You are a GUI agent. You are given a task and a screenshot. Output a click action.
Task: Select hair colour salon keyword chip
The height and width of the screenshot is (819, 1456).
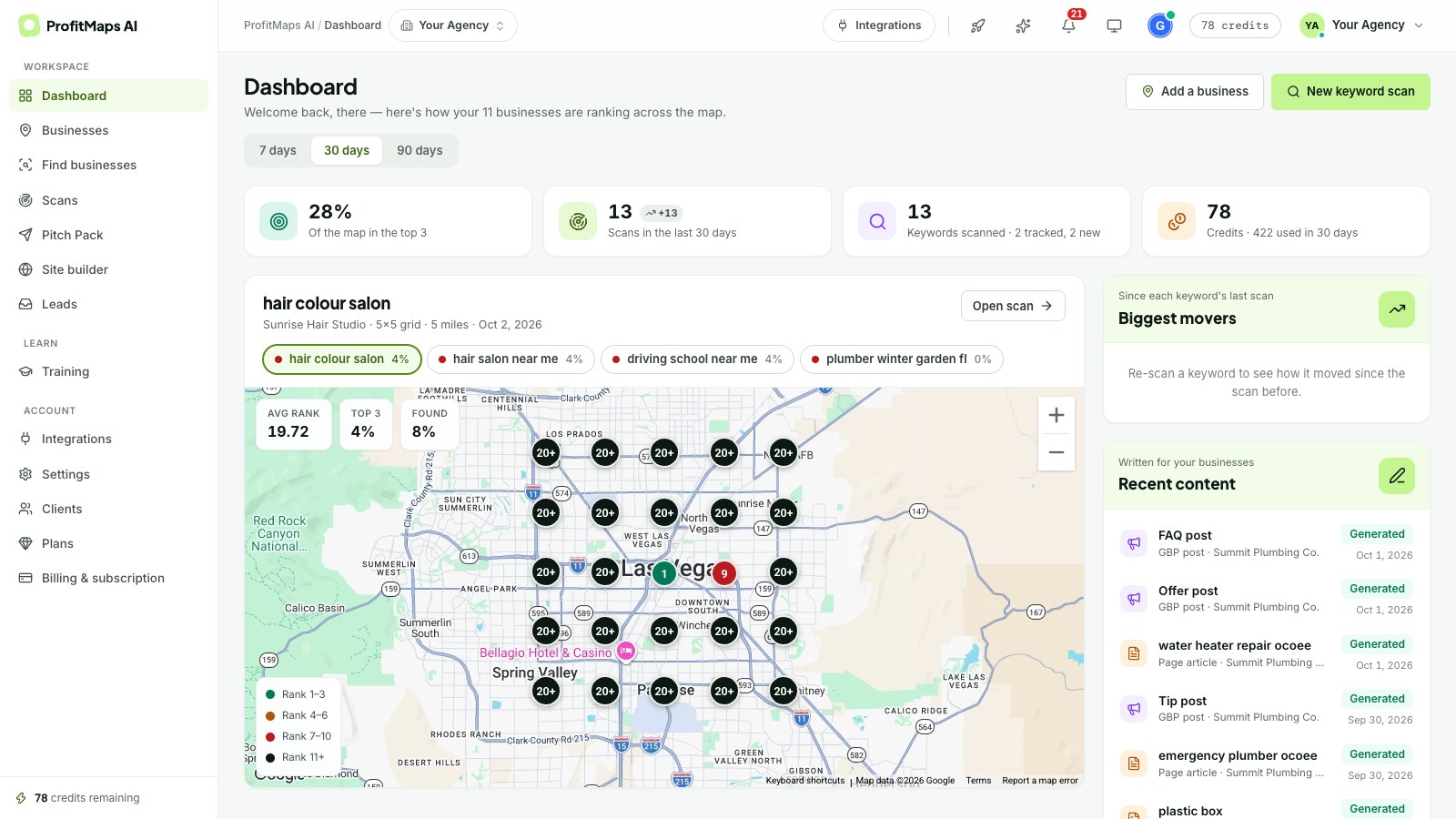coord(342,359)
